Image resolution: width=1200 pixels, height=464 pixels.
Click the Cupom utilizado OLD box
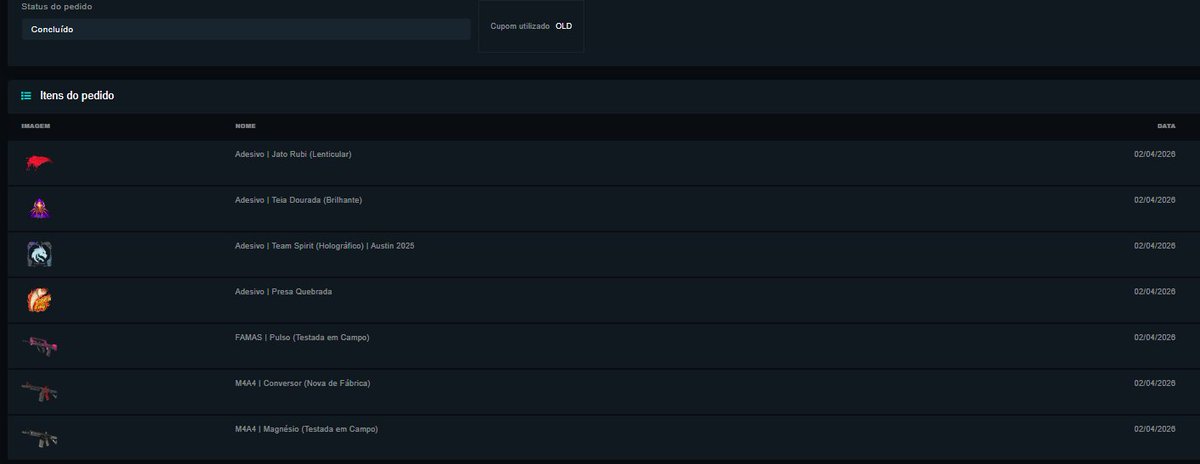pyautogui.click(x=531, y=26)
